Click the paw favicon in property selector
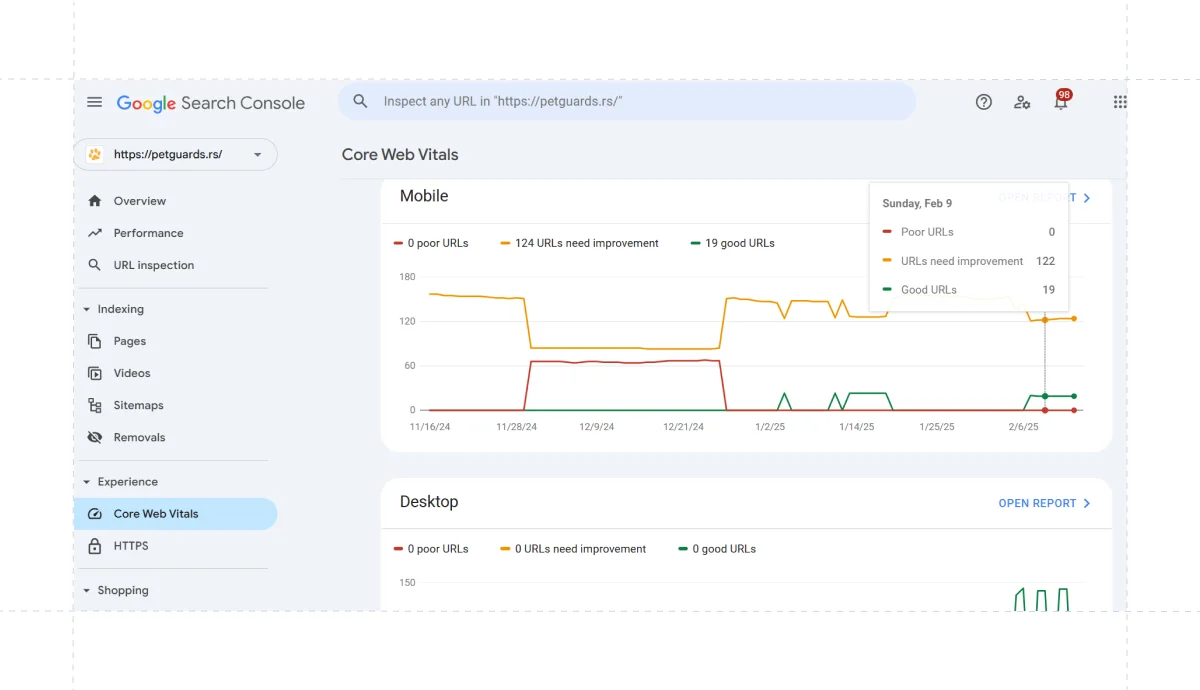 point(95,155)
